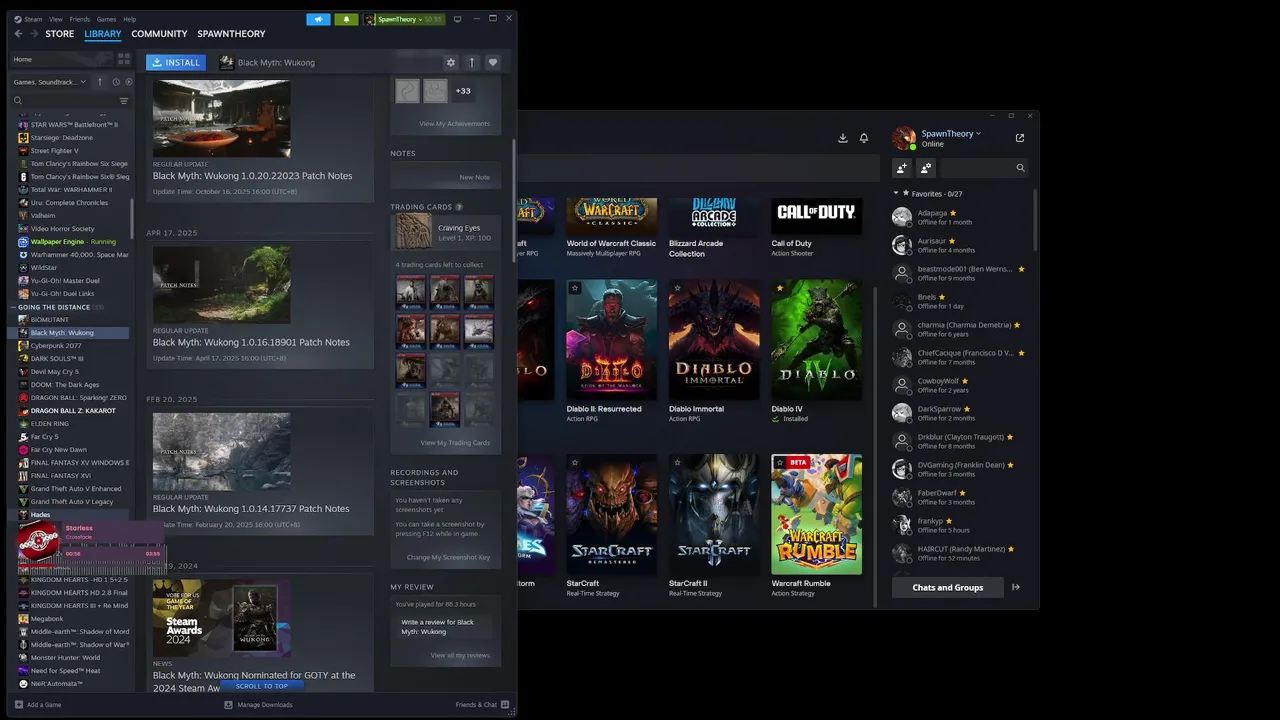Image resolution: width=1280 pixels, height=720 pixels.
Task: Click New Note in the Notes section
Action: point(474,177)
